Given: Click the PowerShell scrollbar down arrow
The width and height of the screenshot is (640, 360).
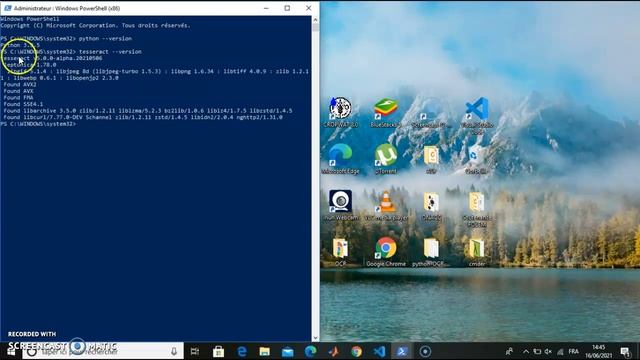Looking at the screenshot, I should tap(315, 338).
